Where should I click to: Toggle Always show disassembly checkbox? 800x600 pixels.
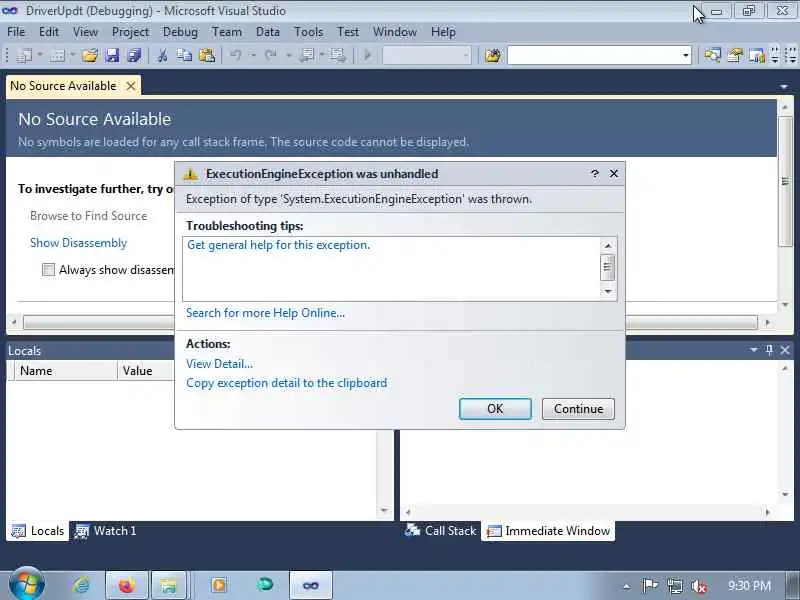(x=48, y=270)
